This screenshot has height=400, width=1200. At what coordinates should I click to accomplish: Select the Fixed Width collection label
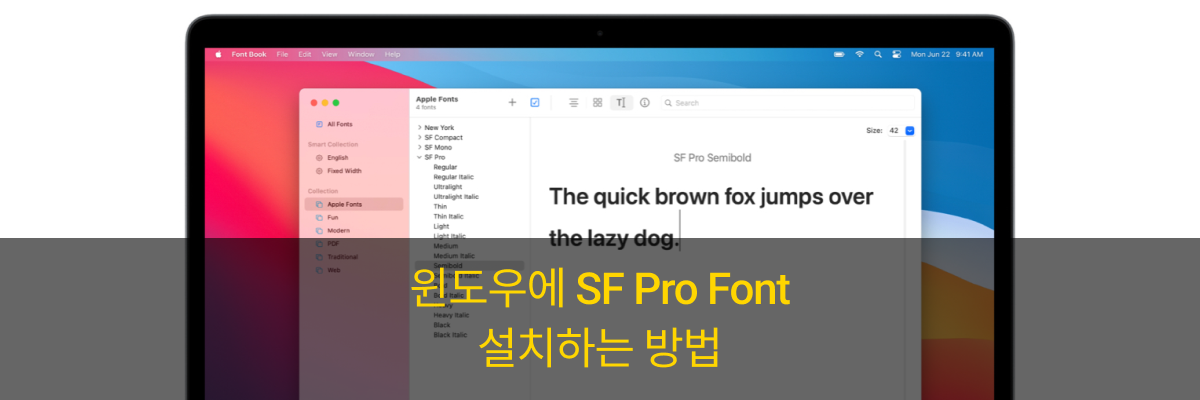click(x=344, y=171)
